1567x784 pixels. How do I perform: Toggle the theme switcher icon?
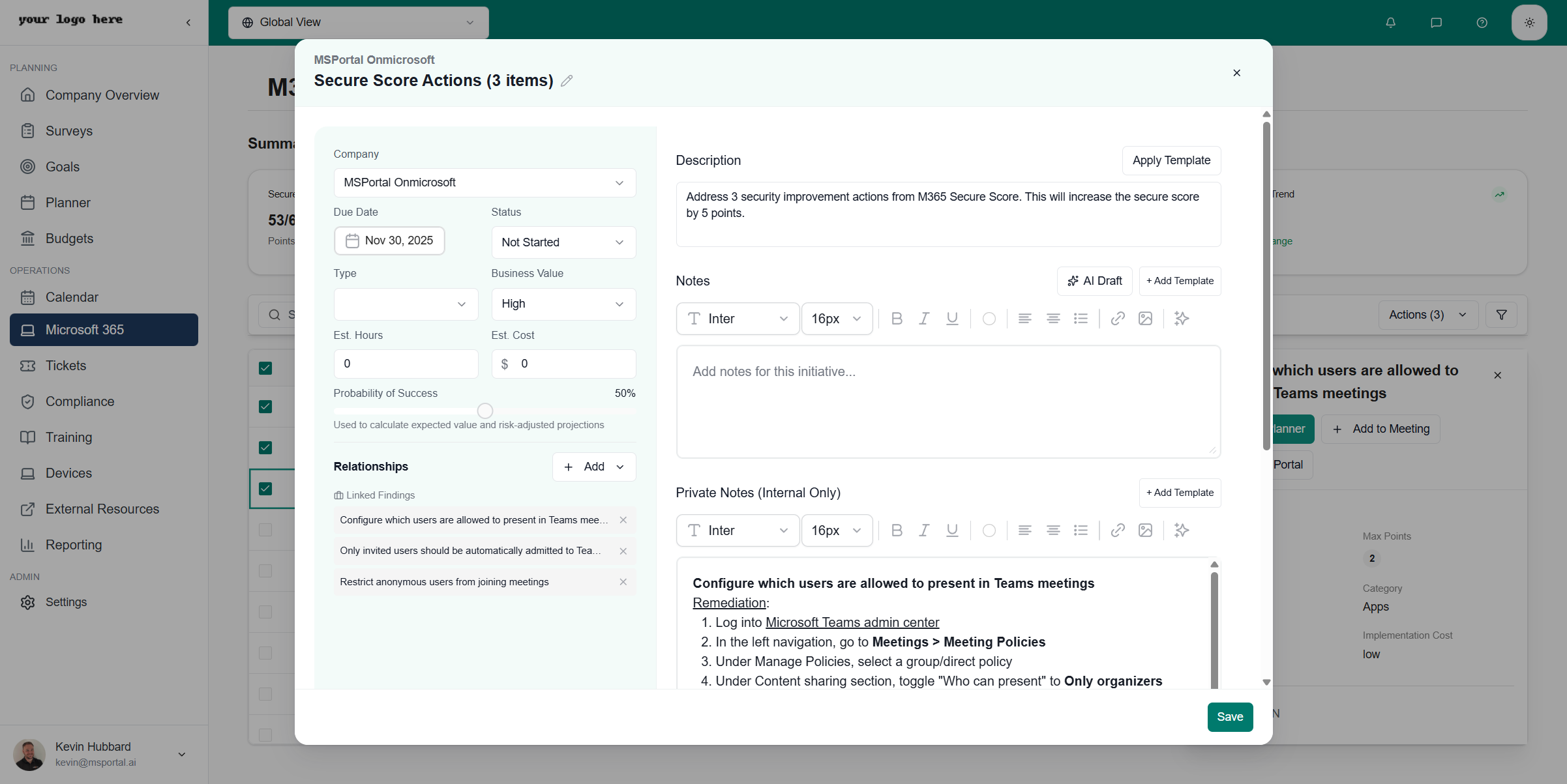[1529, 22]
